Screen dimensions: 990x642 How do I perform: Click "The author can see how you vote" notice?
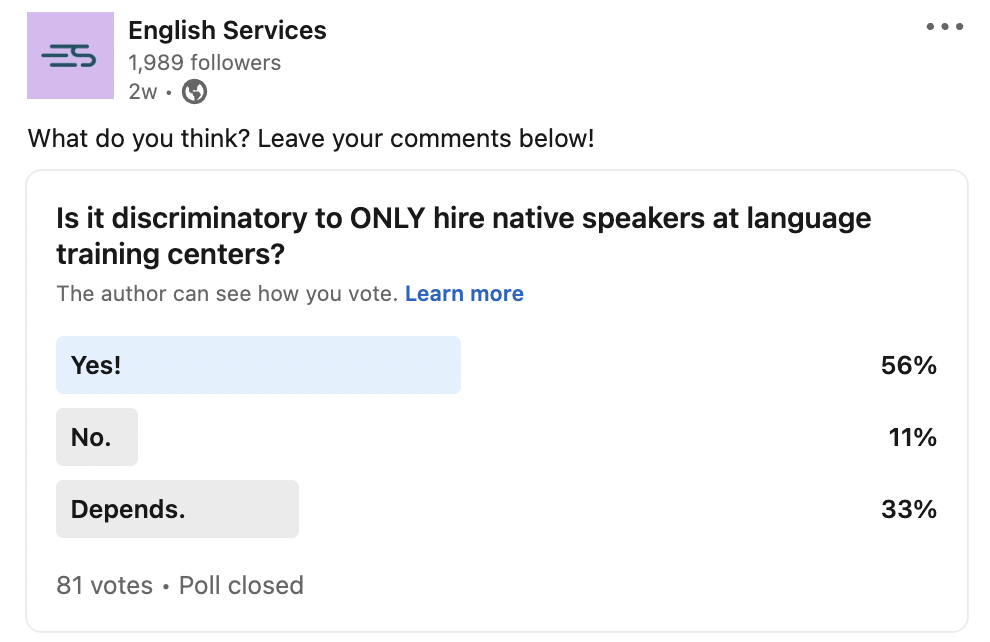point(227,294)
